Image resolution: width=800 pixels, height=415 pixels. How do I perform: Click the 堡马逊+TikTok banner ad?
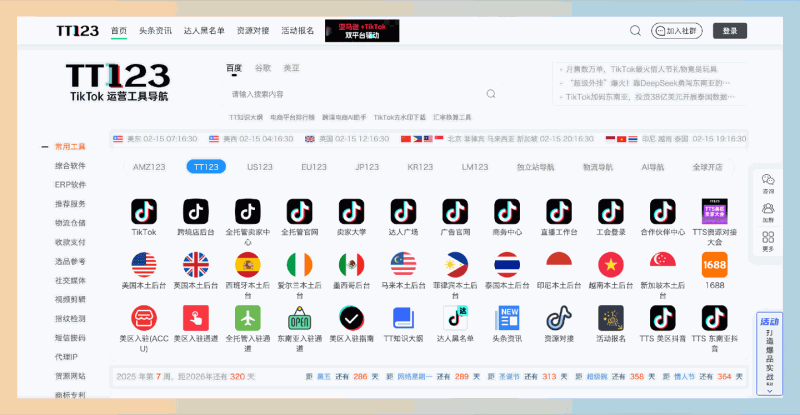[x=362, y=31]
